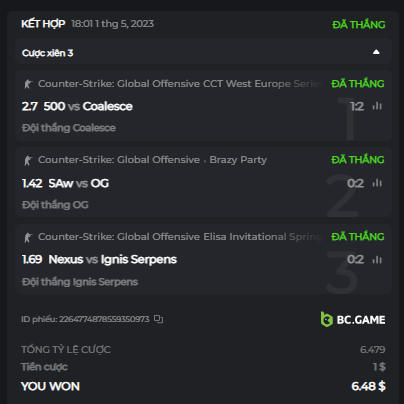Click CS:GO icon beside CCT West Europe
The height and width of the screenshot is (404, 404).
coord(28,84)
